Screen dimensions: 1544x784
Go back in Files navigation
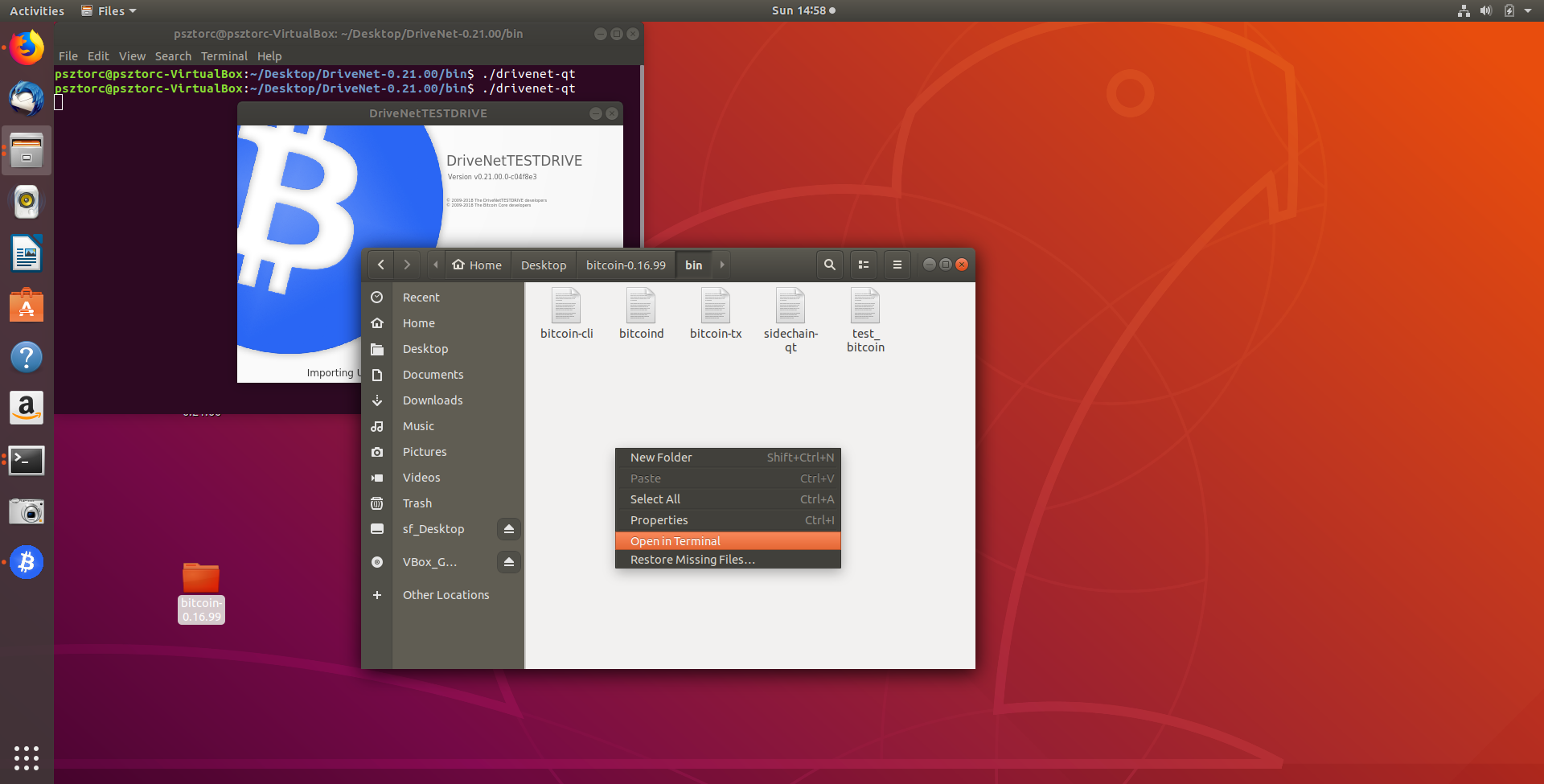click(381, 265)
